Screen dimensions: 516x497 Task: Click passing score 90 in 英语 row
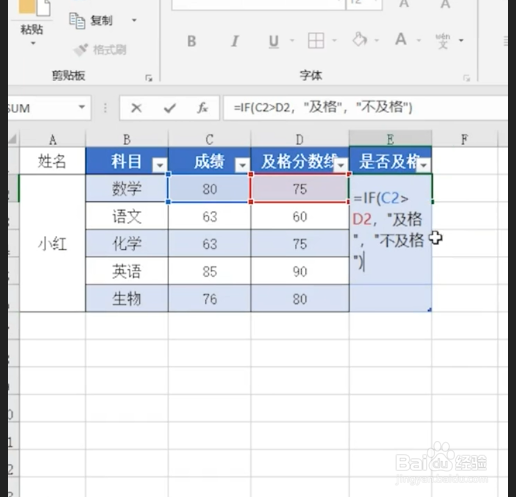300,271
